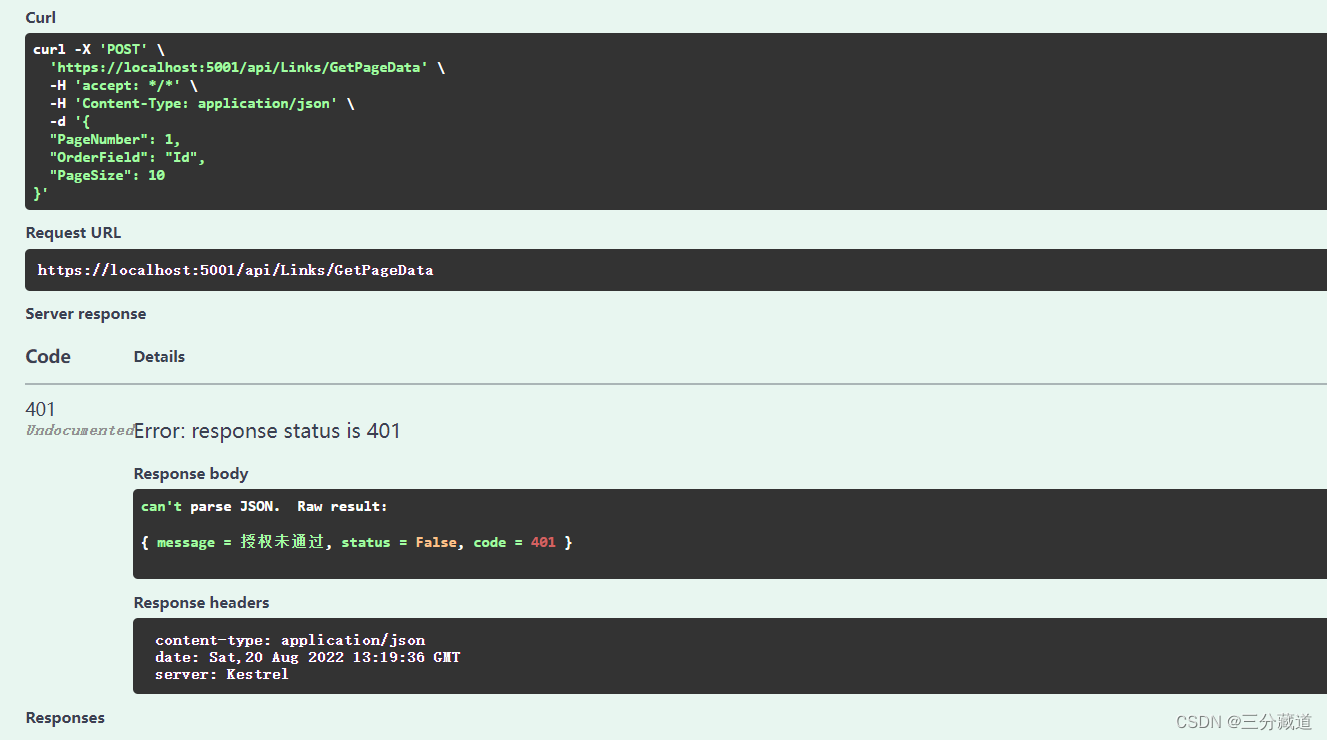The width and height of the screenshot is (1327, 740).
Task: Click the GetPageData URL inside curl command
Action: [239, 67]
